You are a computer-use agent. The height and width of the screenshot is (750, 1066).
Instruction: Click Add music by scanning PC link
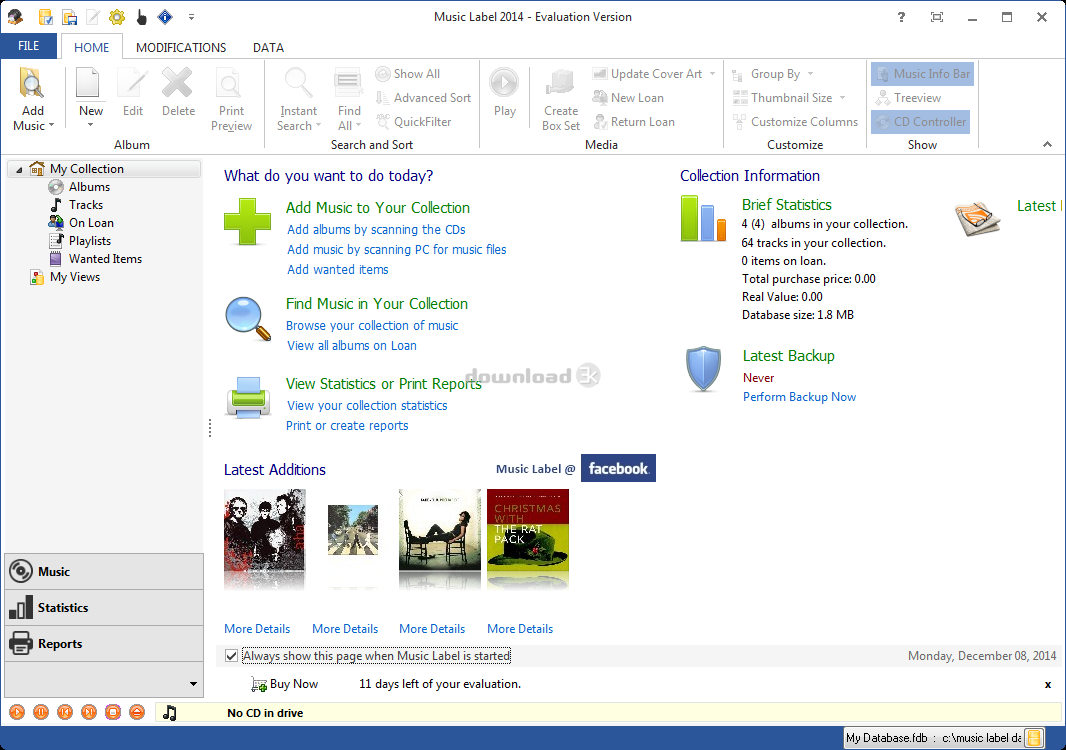396,250
